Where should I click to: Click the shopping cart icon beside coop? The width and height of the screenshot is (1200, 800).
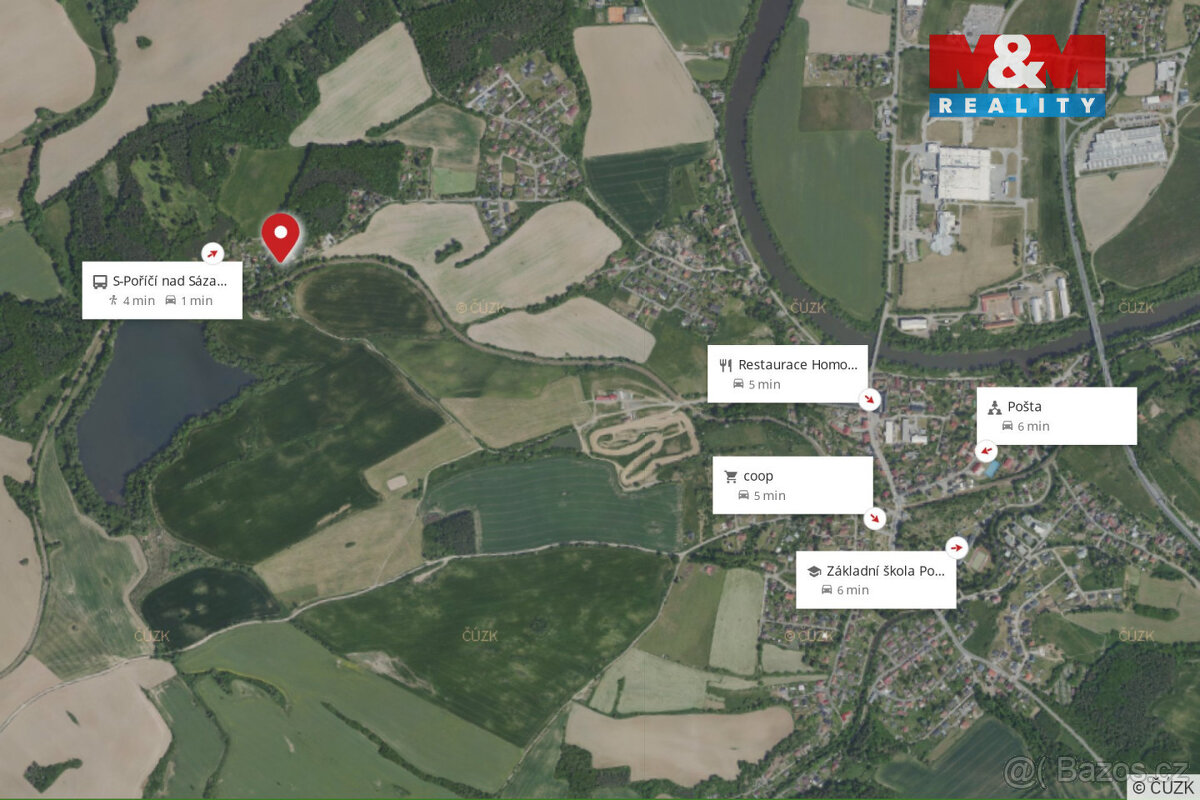(x=730, y=476)
